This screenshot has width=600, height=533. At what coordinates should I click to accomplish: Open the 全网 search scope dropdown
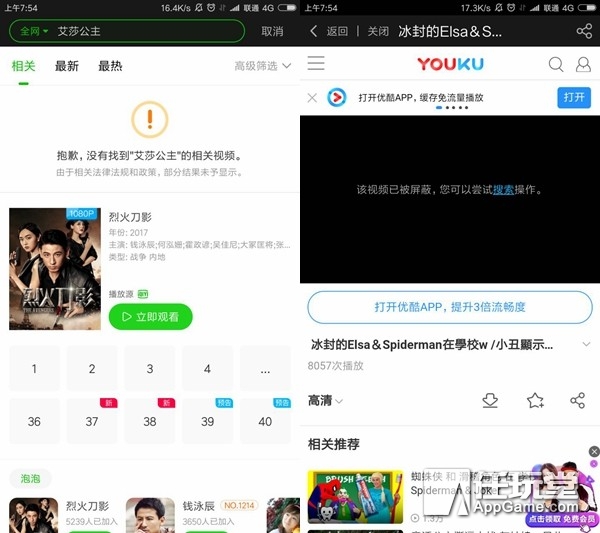(x=34, y=31)
